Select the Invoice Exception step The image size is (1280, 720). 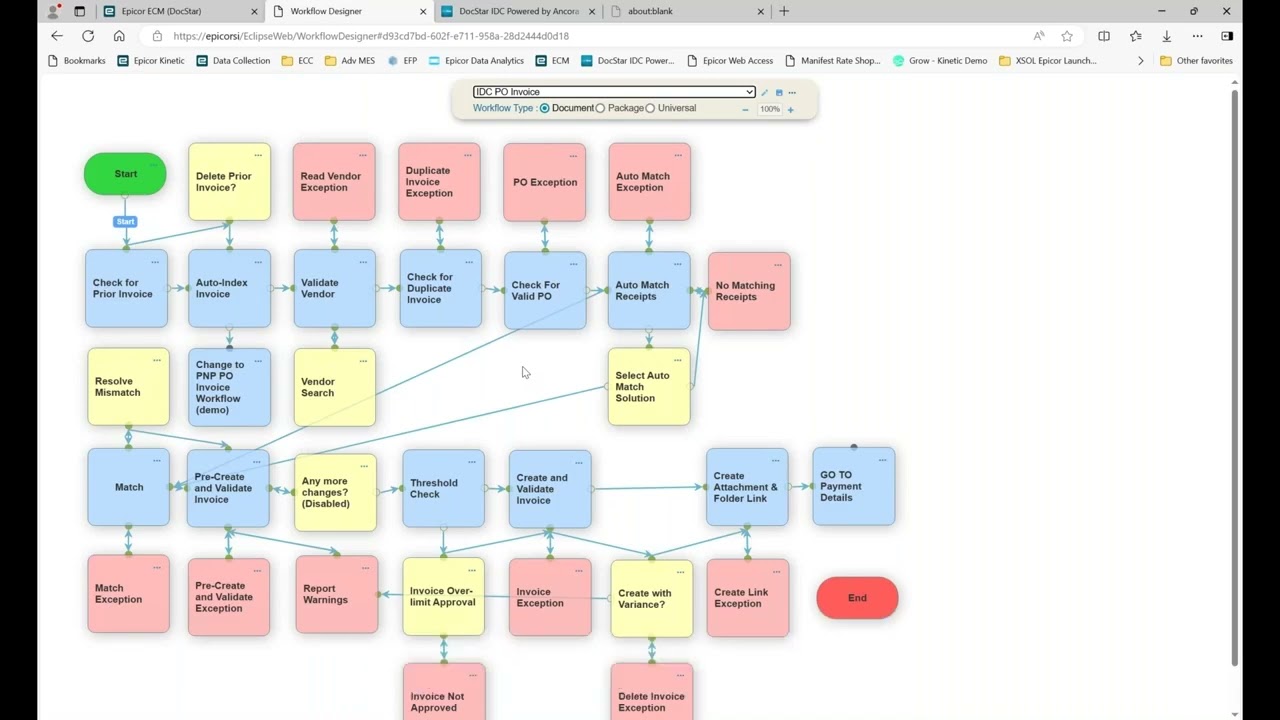pos(550,597)
